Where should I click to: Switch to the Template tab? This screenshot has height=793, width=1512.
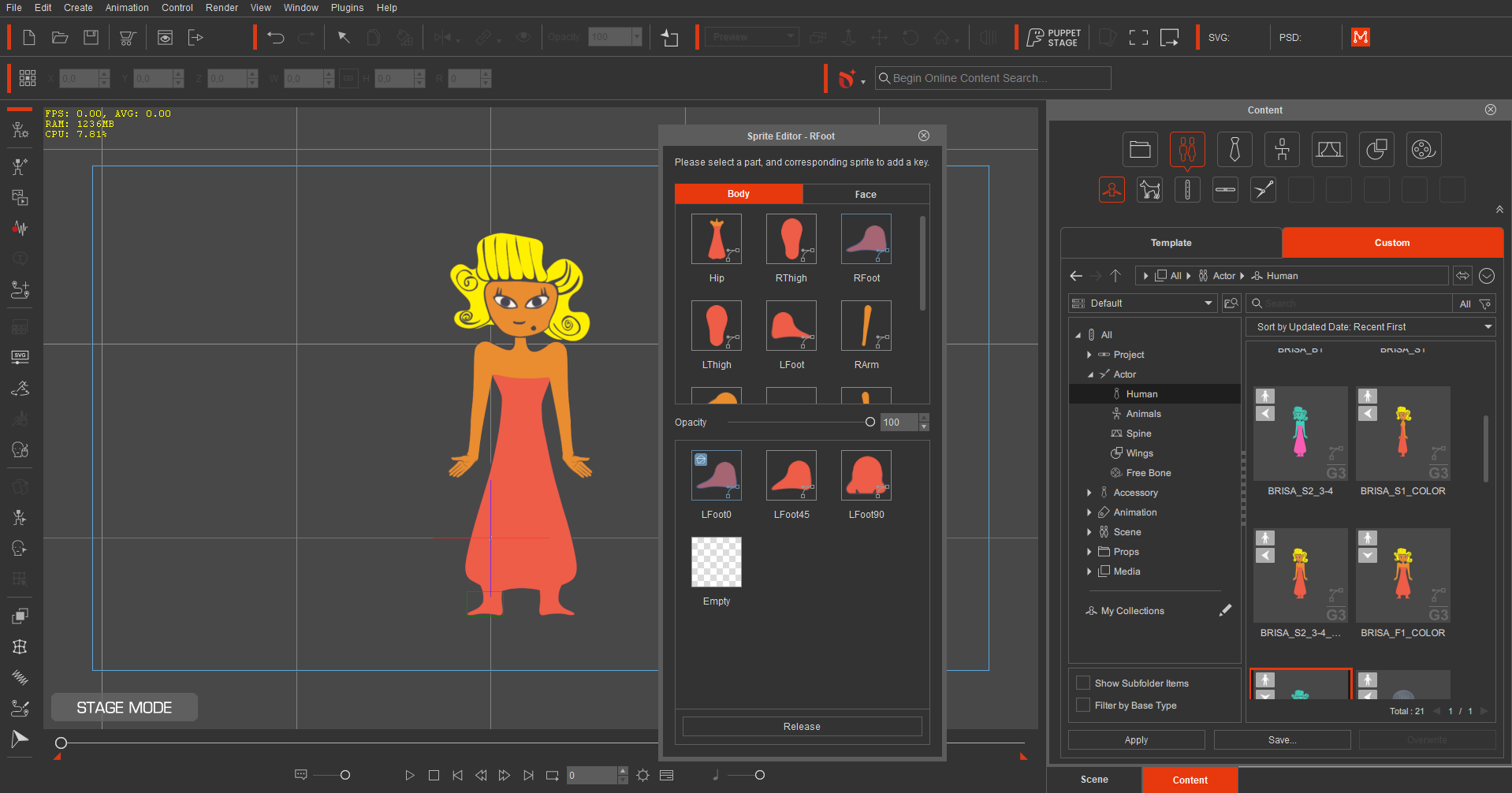tap(1171, 243)
